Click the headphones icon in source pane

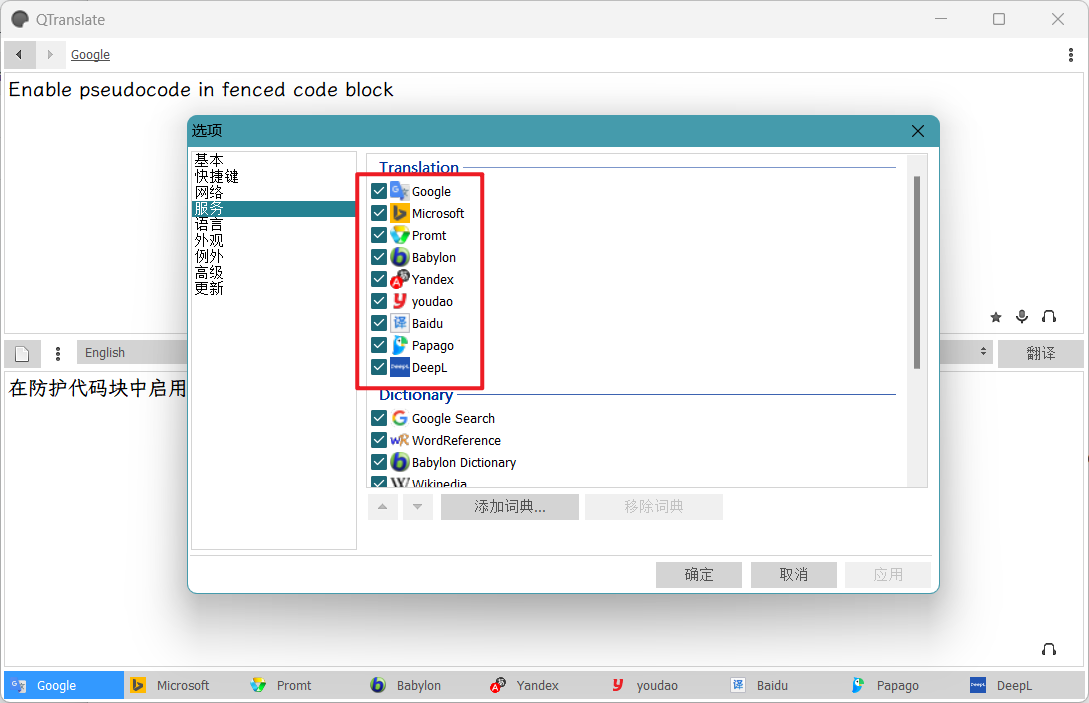coord(1049,317)
